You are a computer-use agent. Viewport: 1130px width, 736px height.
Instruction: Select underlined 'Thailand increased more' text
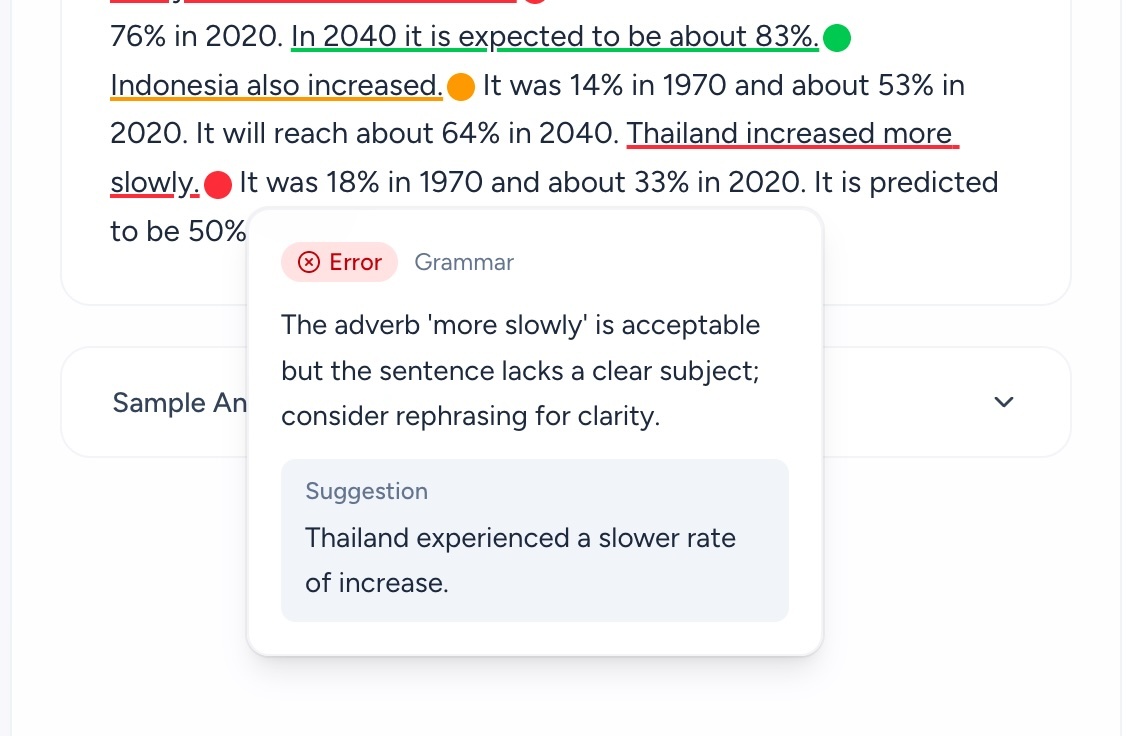click(x=793, y=133)
